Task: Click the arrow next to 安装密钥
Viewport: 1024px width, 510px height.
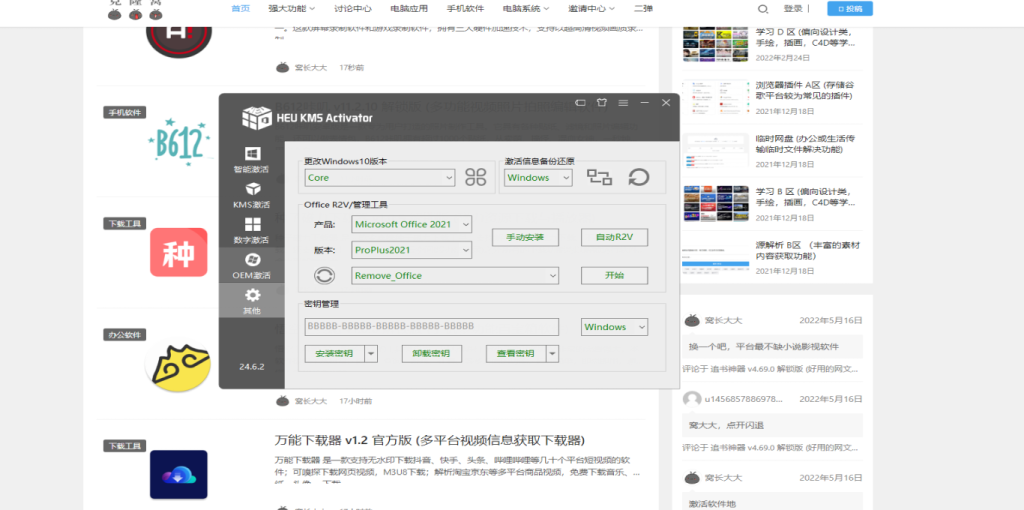Action: [x=371, y=353]
